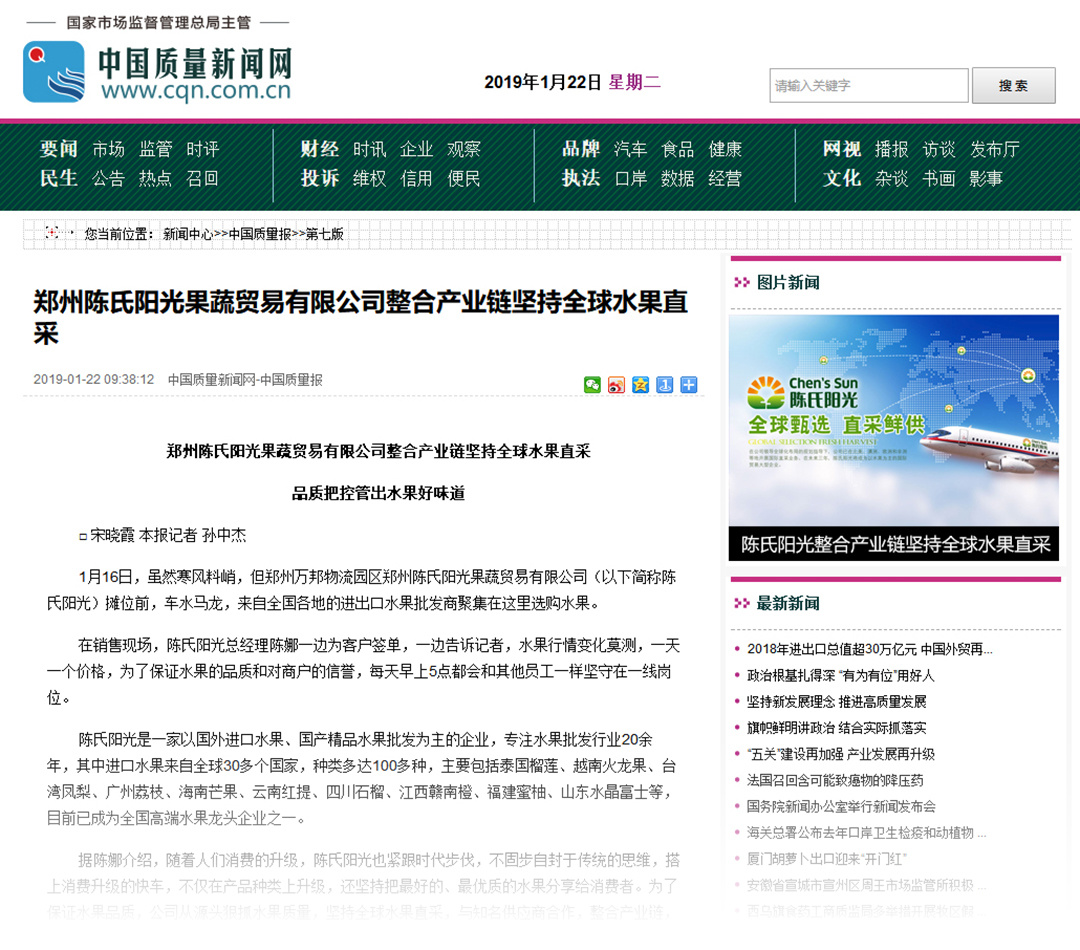Viewport: 1080px width, 950px height.
Task: Open news 海关总署公布去年口岸卫生检疫
Action: coord(866,832)
